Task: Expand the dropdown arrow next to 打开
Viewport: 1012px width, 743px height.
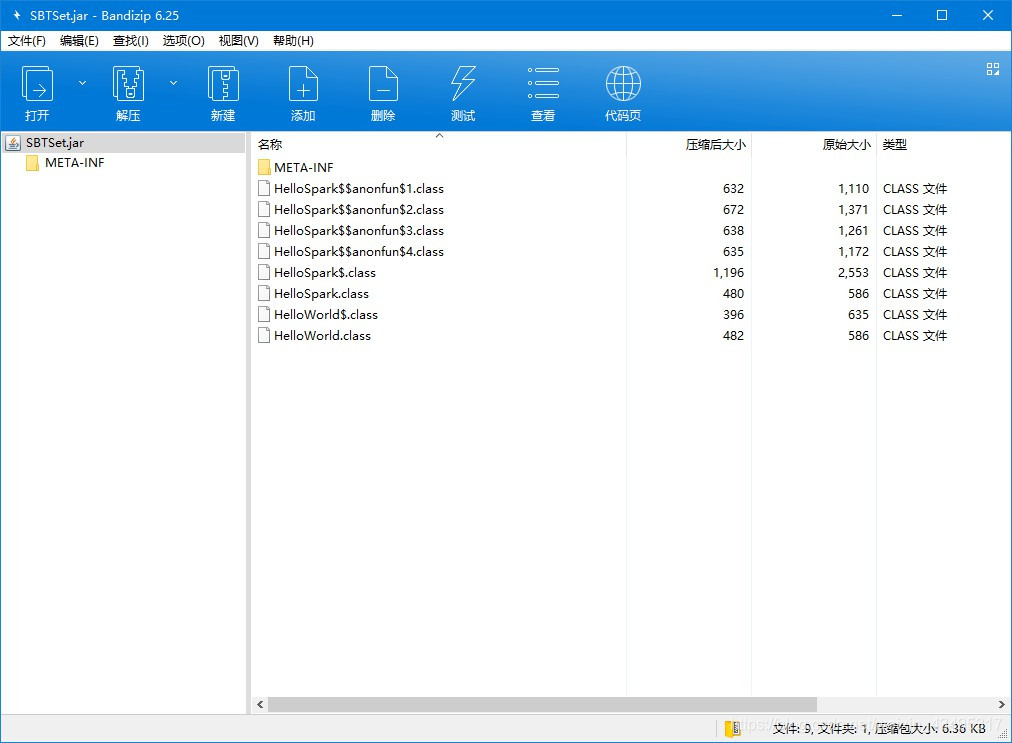Action: coord(82,83)
